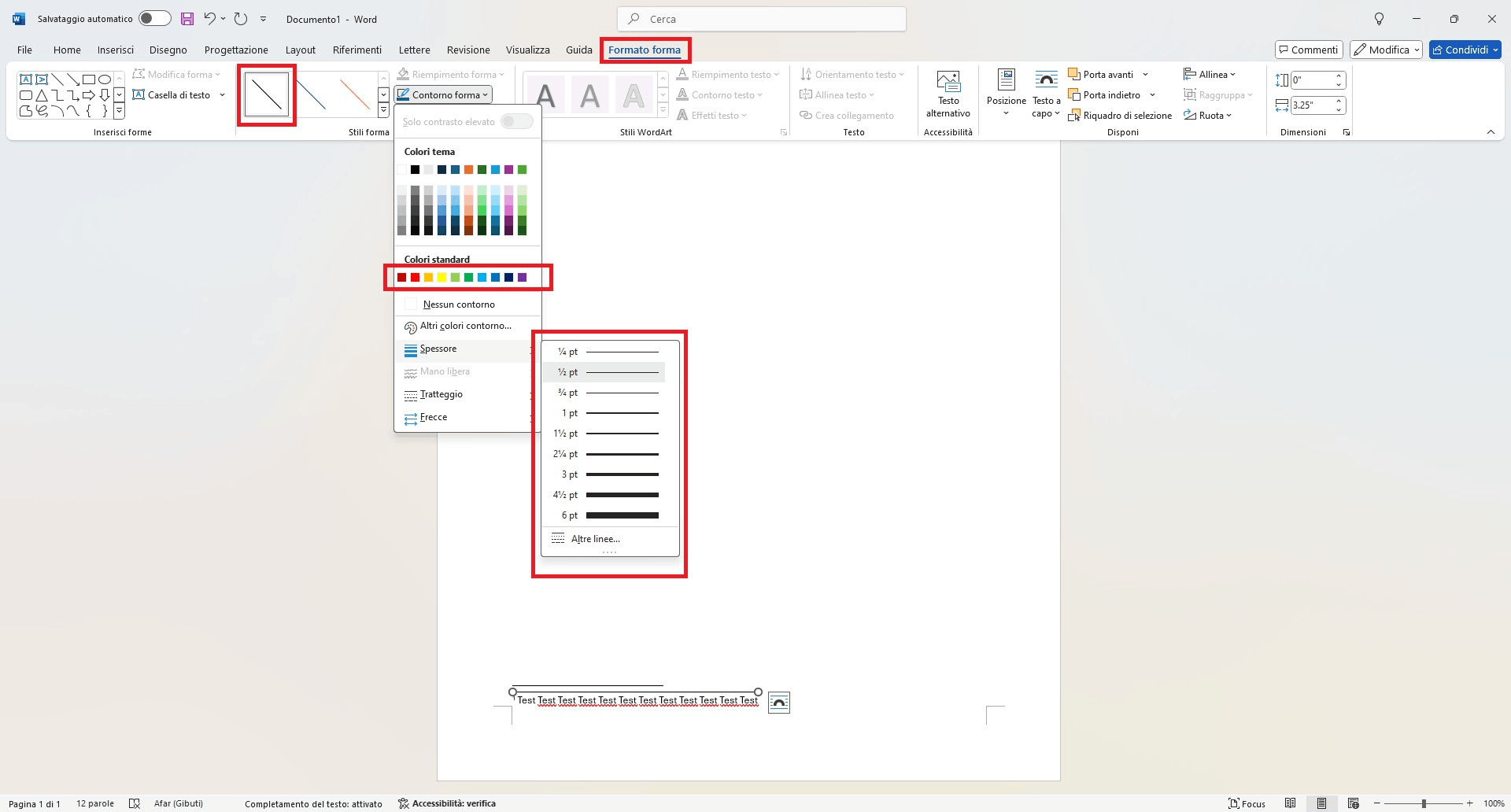This screenshot has width=1511, height=812.
Task: Click the spelling check status icon
Action: point(135,803)
